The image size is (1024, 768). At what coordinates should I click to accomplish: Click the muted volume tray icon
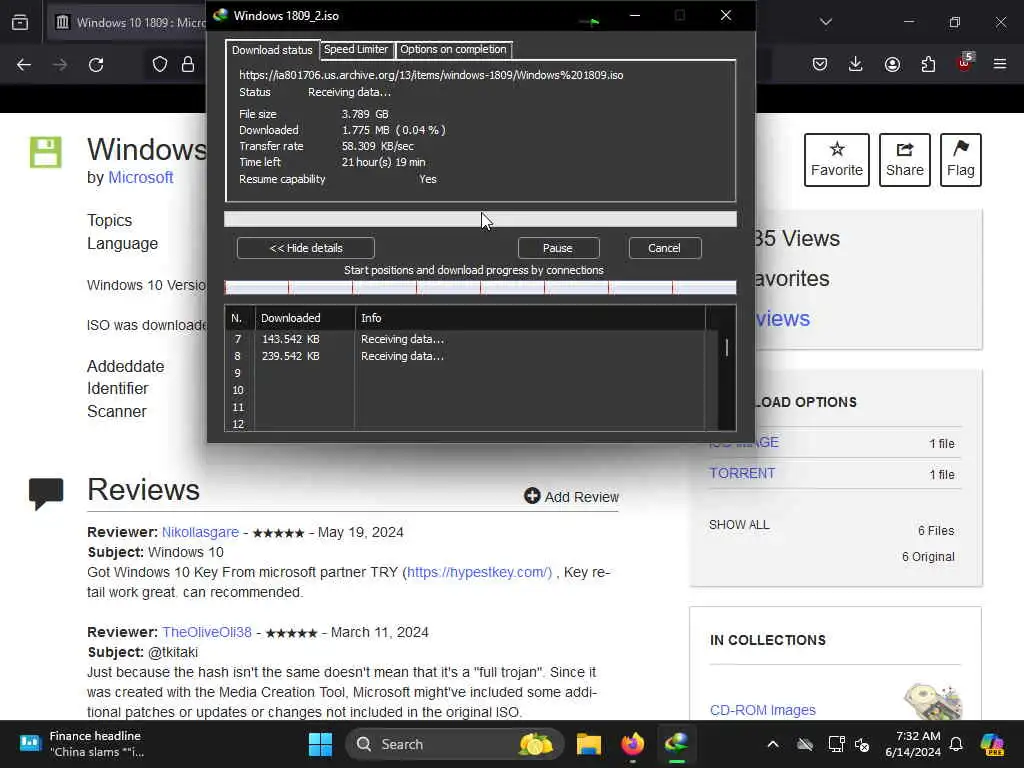click(x=862, y=744)
